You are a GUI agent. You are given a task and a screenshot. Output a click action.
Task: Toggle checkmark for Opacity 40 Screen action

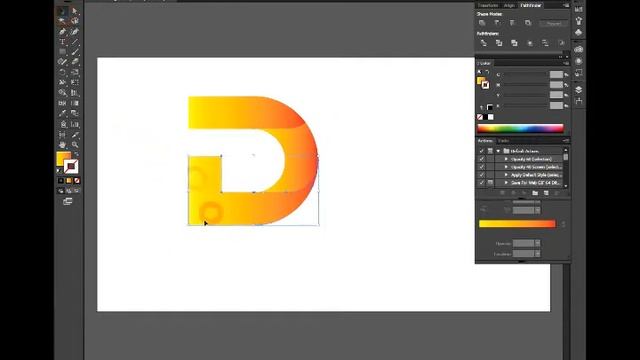pyautogui.click(x=482, y=167)
